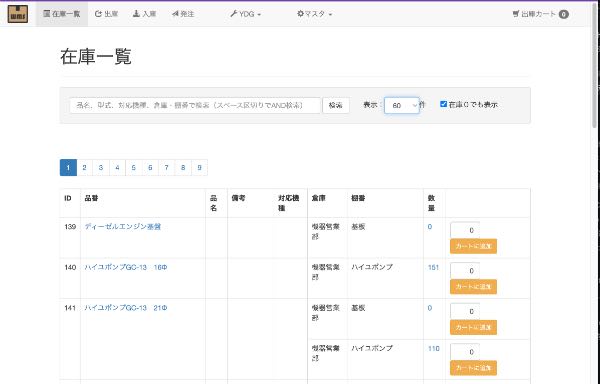Go to the 入庫 page
Viewport: 600px width, 384px height.
pos(144,14)
